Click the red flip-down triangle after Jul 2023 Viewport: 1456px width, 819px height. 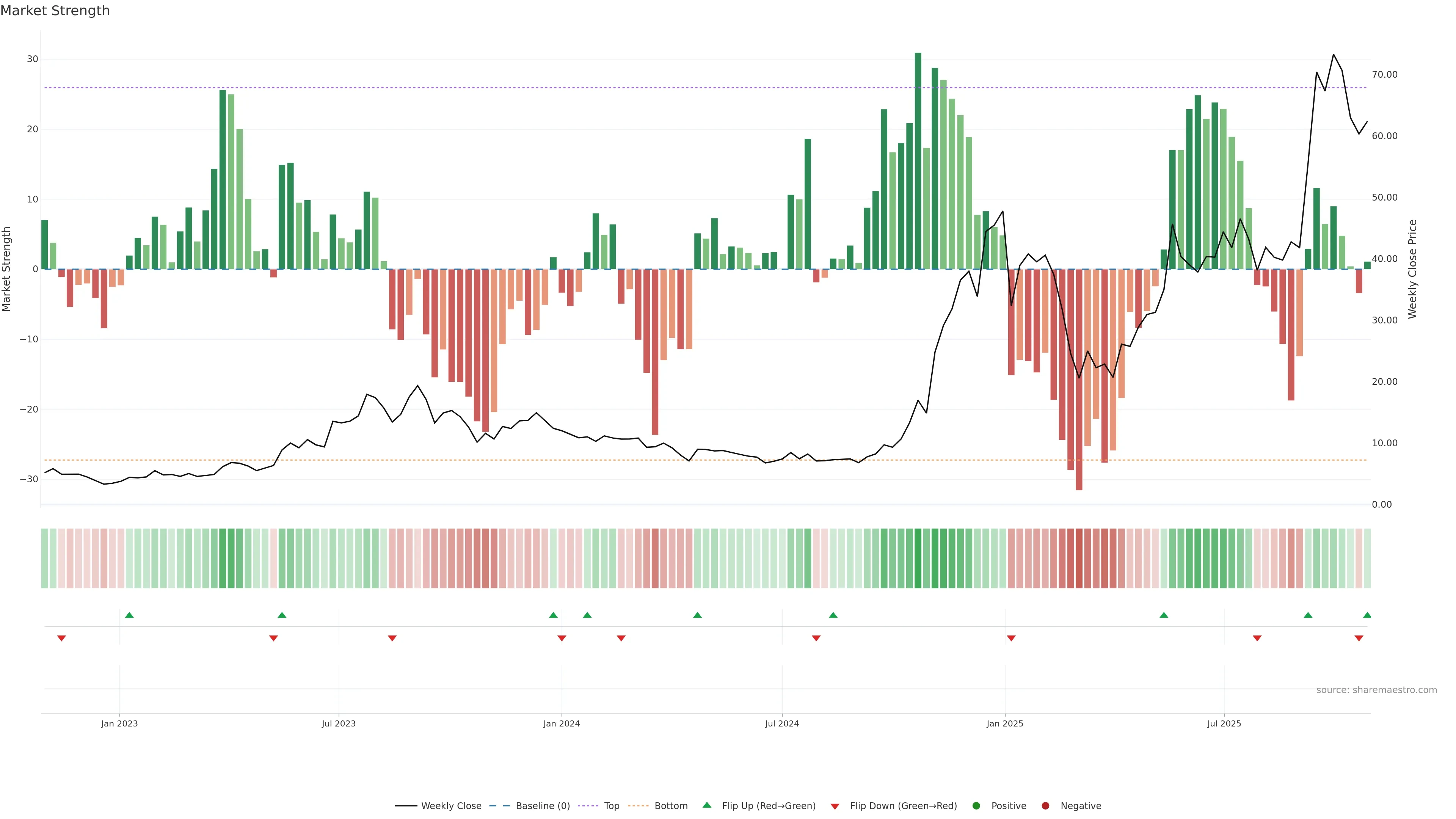point(392,638)
